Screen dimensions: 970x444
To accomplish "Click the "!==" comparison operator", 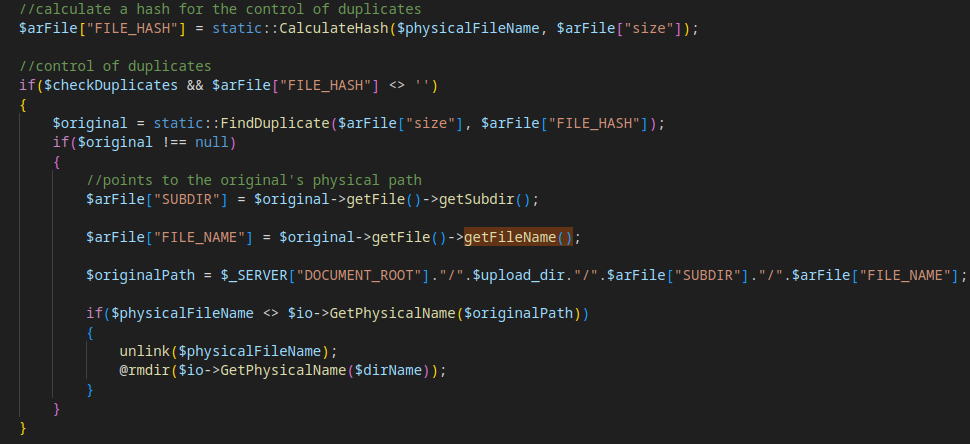I will pos(174,142).
